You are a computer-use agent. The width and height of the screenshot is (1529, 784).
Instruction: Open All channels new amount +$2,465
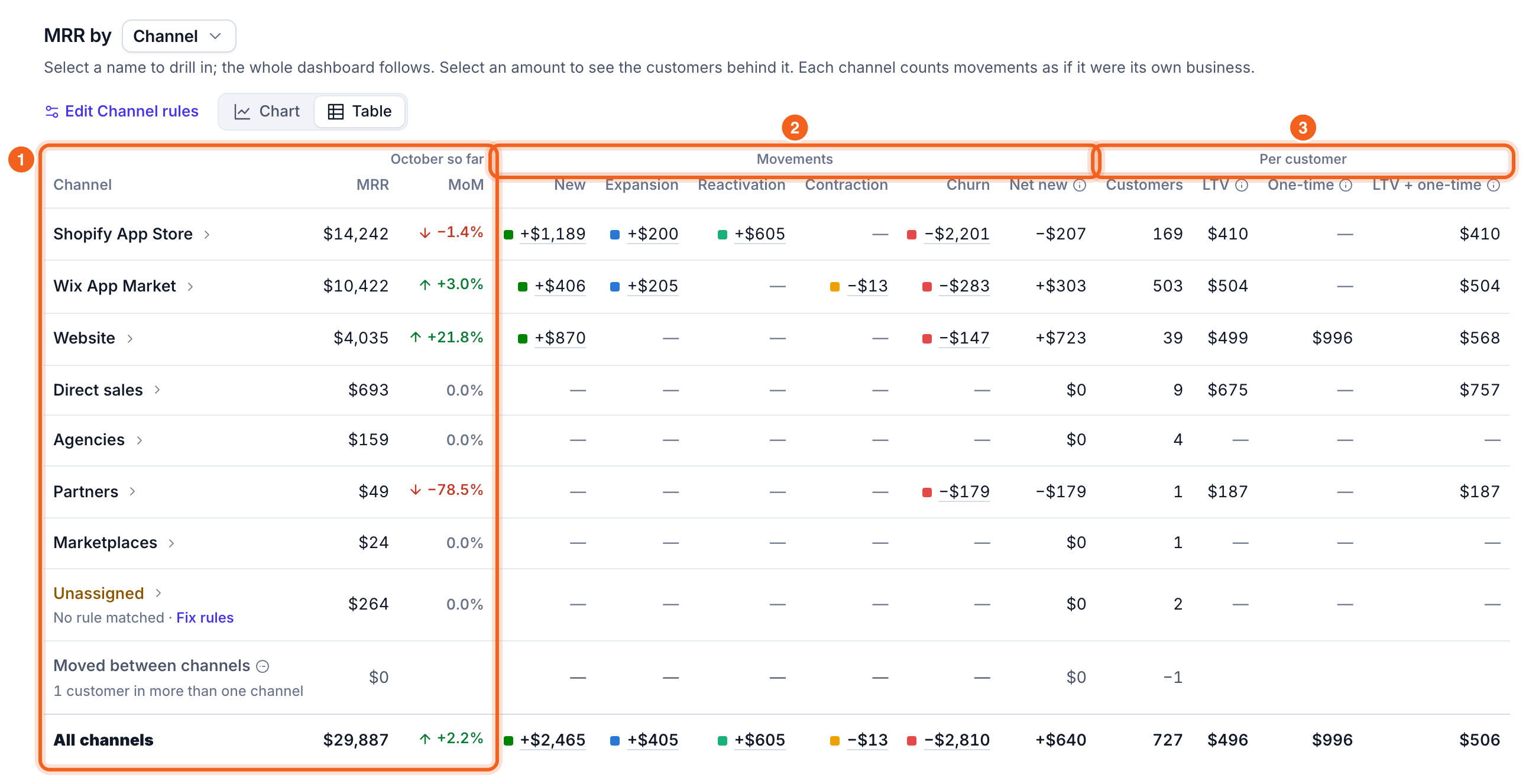(553, 740)
